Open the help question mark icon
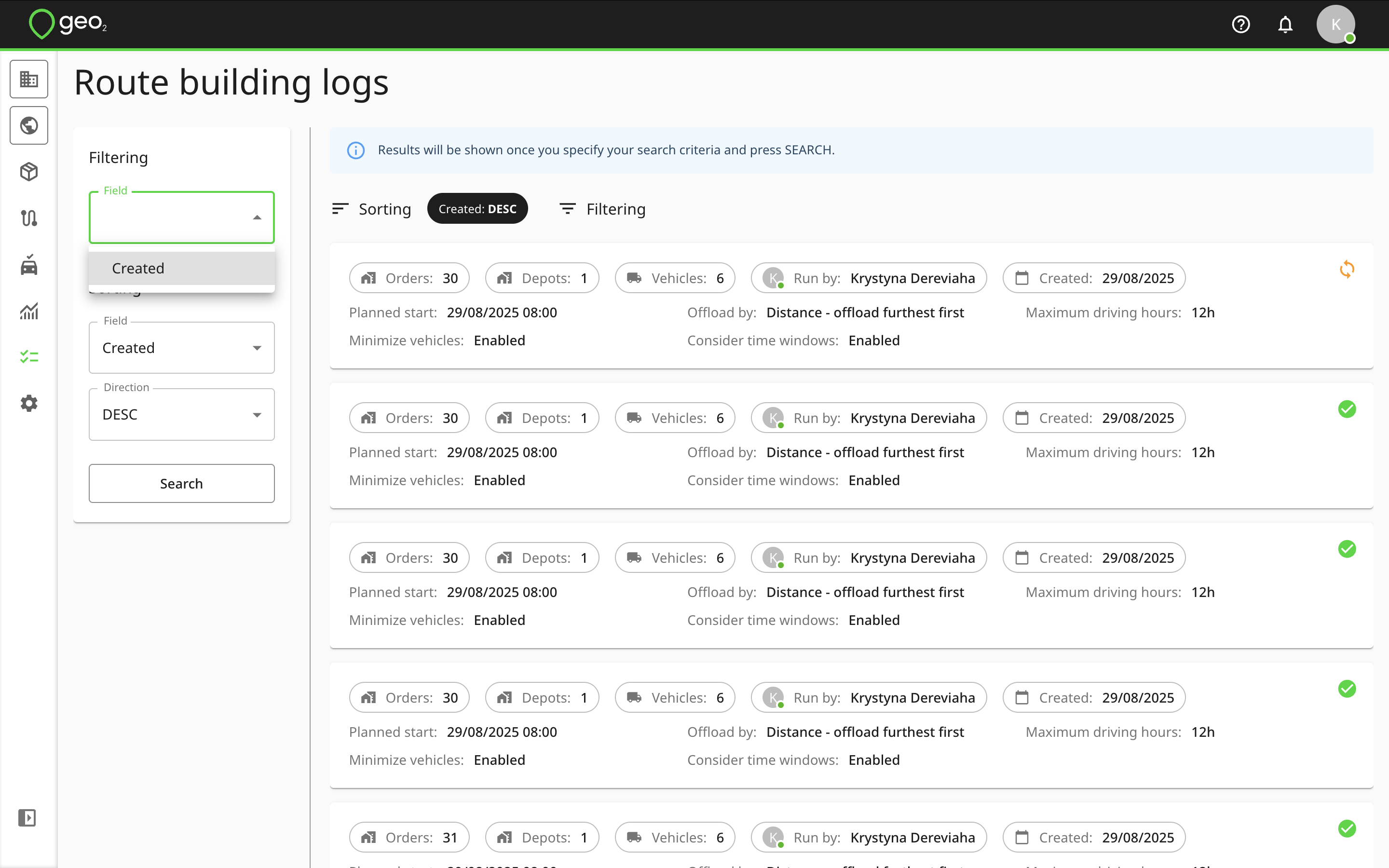Screen dimensions: 1389x868 pyautogui.click(x=1240, y=25)
